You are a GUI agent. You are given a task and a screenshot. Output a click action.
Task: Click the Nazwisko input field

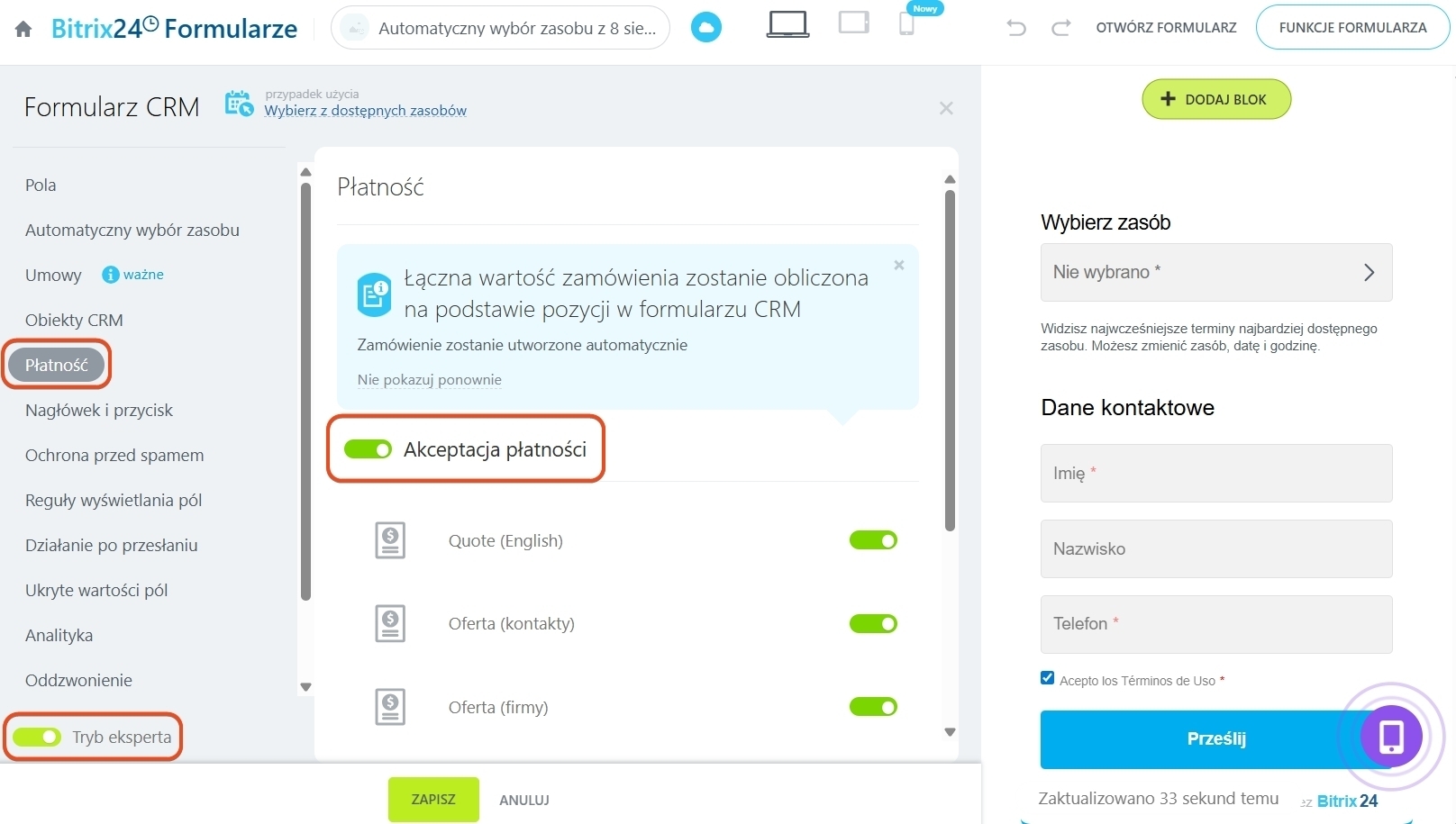point(1216,548)
